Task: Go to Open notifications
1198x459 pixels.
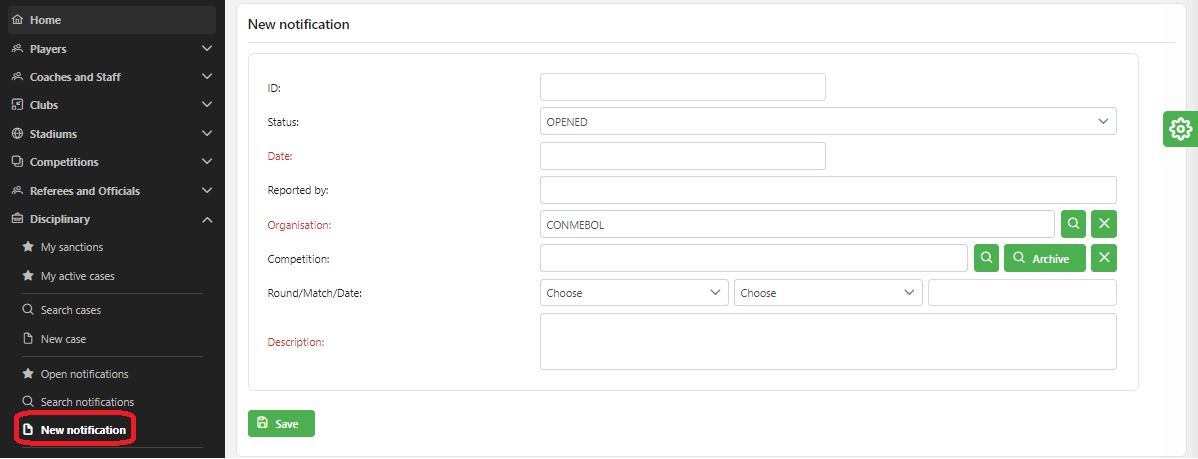Action: [84, 374]
